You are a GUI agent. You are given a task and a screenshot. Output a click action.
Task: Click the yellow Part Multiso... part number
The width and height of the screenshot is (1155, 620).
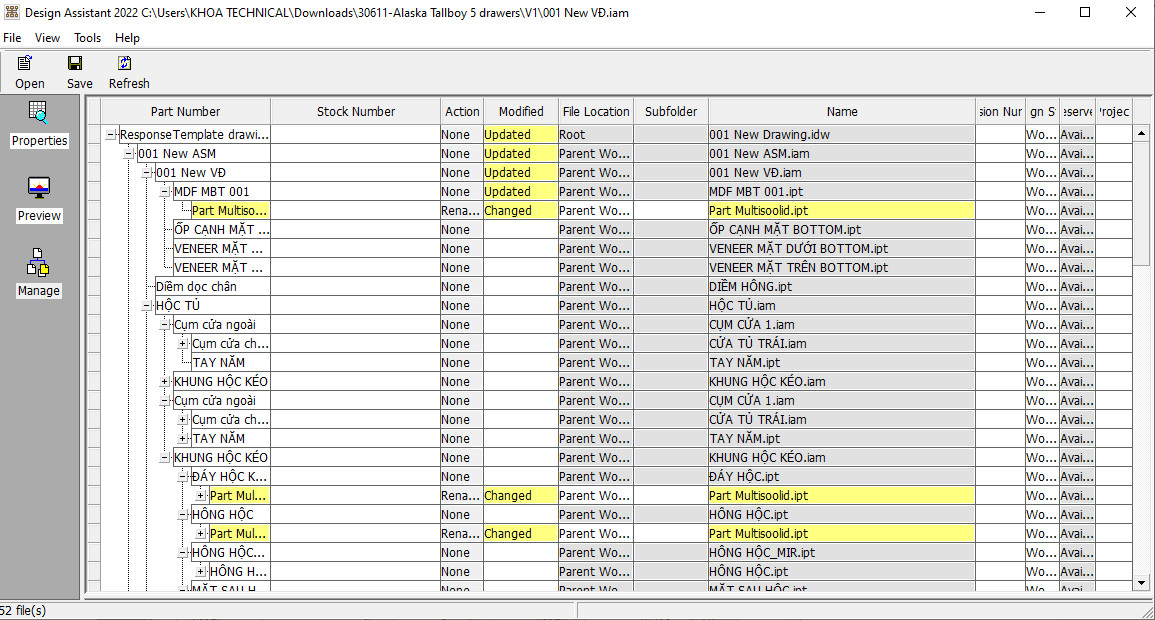230,211
